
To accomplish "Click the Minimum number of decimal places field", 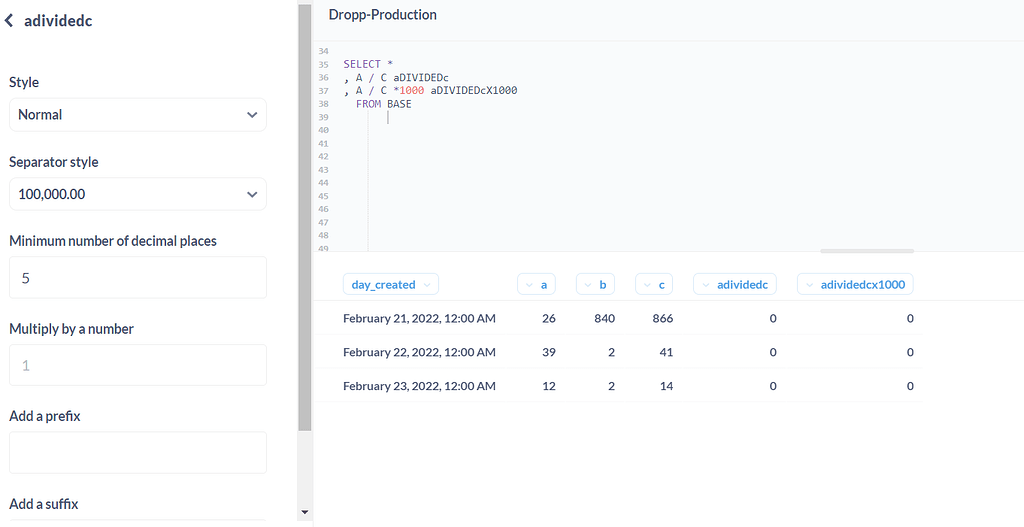I will [138, 278].
